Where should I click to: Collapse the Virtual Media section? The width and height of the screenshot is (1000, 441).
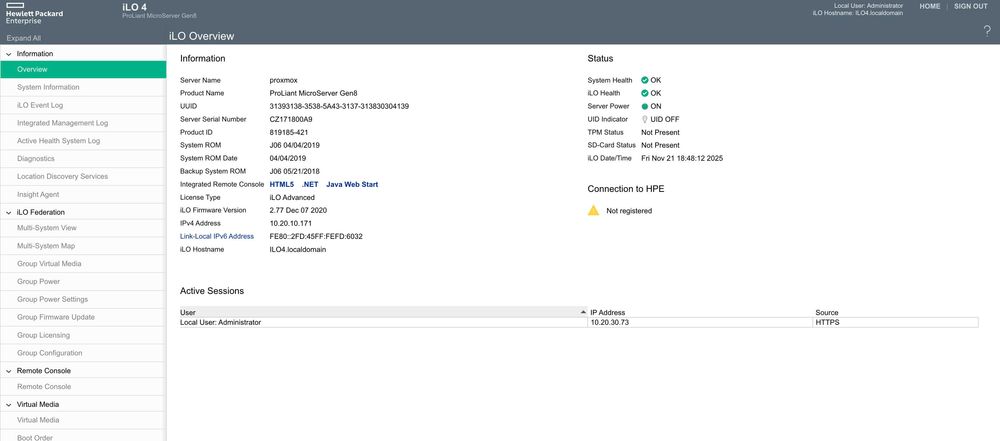click(8, 405)
